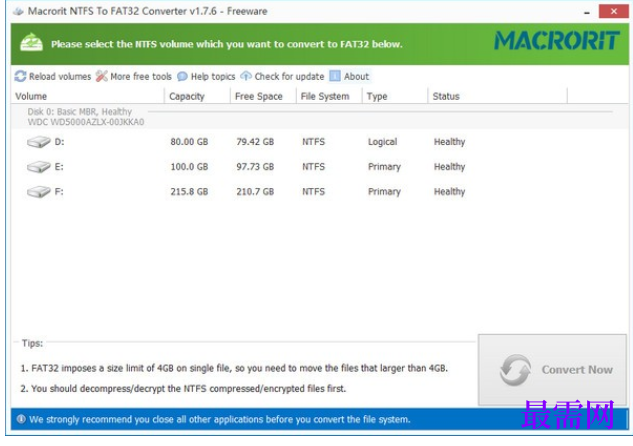
Task: Sort by the Volume column header
Action: pyautogui.click(x=88, y=96)
